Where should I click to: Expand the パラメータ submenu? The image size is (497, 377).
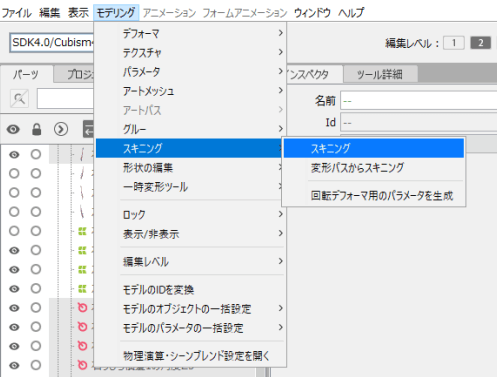191,71
